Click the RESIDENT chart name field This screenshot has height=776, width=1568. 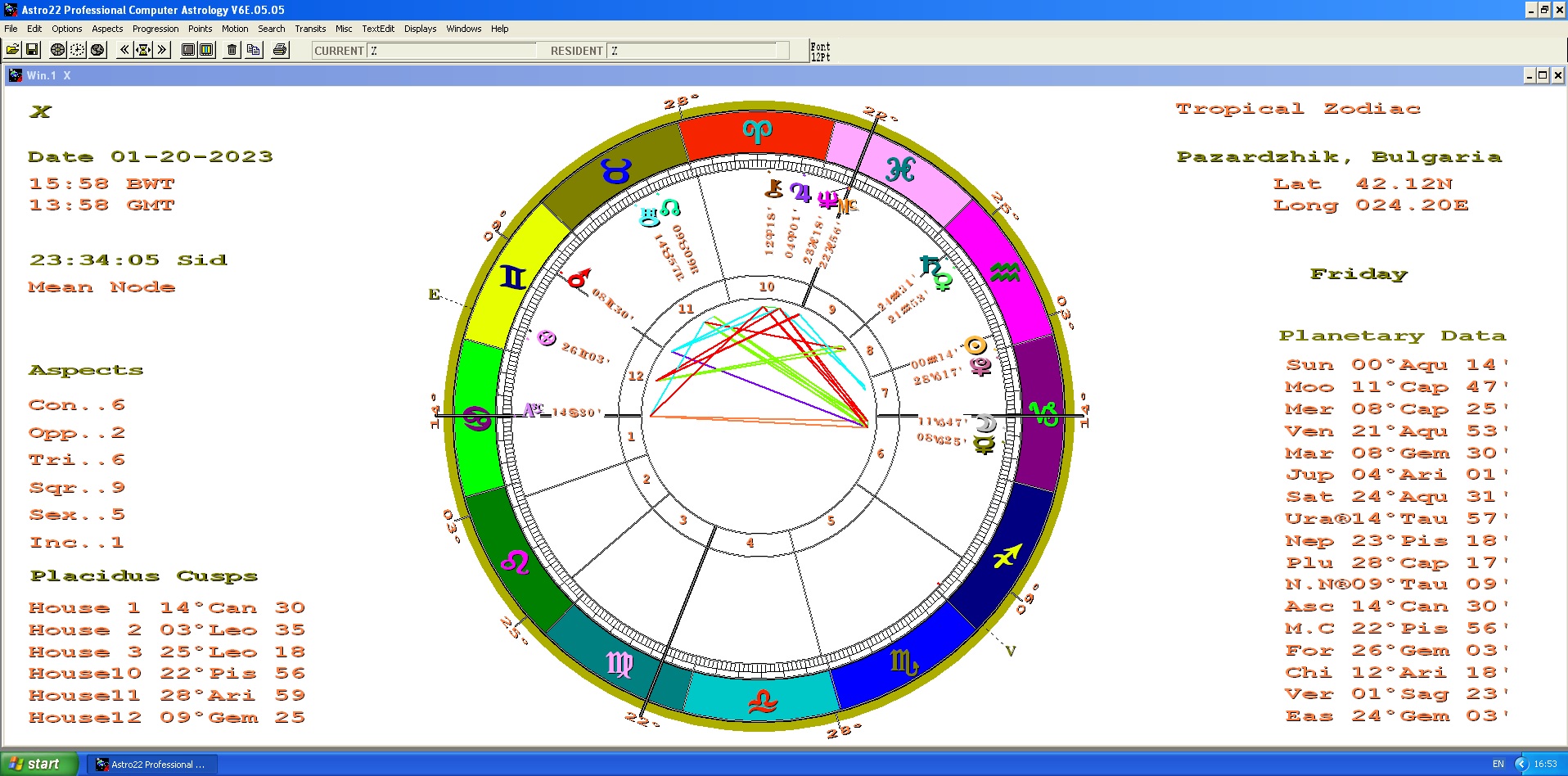[x=692, y=51]
